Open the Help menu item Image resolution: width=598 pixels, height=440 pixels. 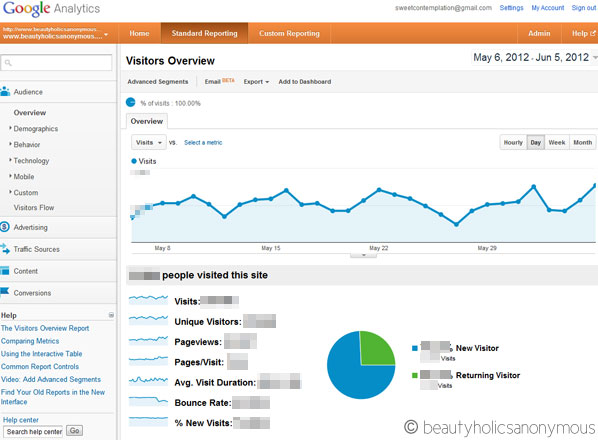583,33
